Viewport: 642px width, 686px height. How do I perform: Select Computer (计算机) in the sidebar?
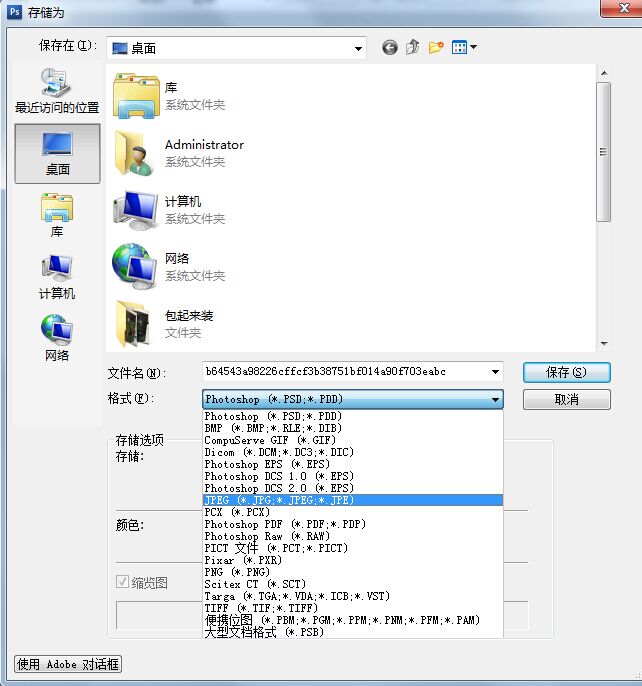pos(57,277)
